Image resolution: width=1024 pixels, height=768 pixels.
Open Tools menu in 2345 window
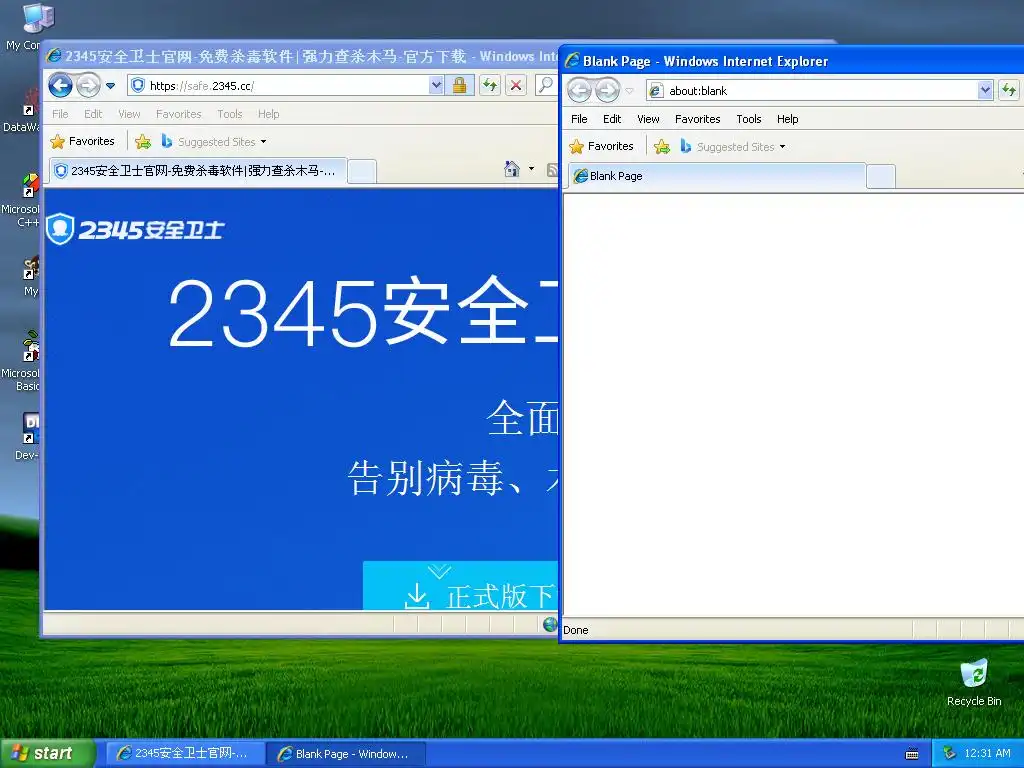pyautogui.click(x=230, y=114)
